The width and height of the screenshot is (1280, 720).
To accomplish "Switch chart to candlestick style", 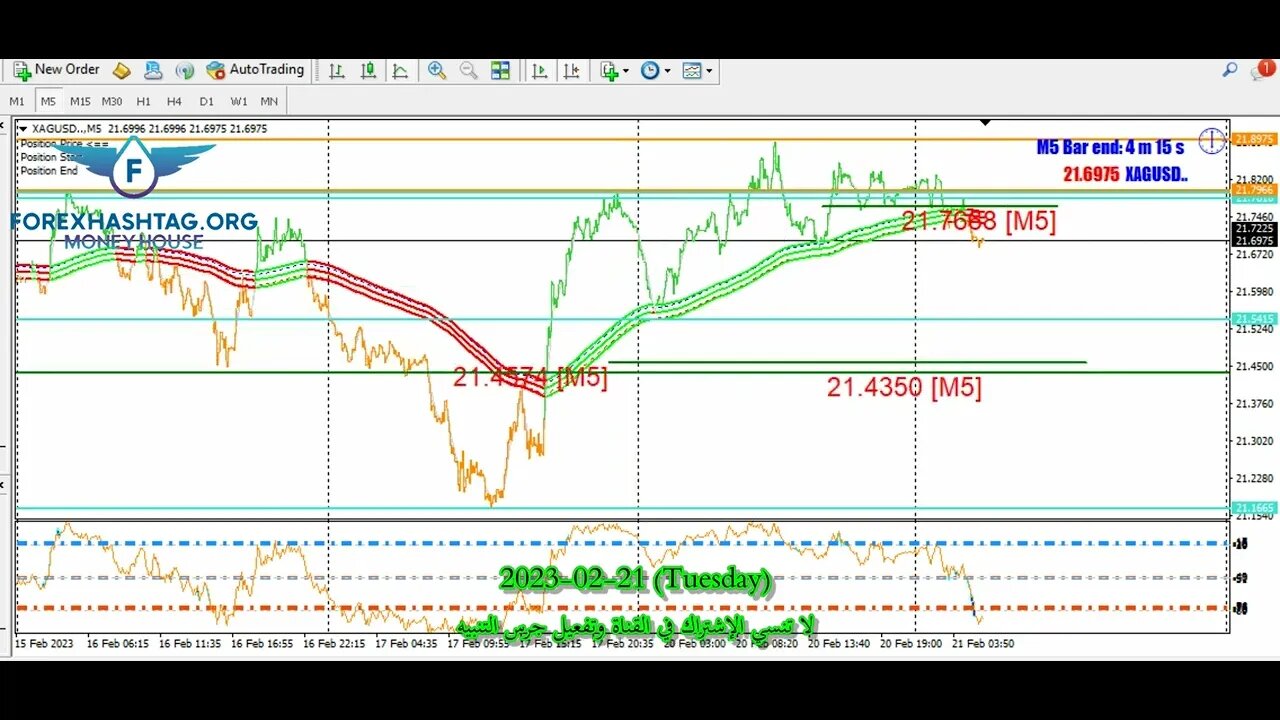I will 369,70.
